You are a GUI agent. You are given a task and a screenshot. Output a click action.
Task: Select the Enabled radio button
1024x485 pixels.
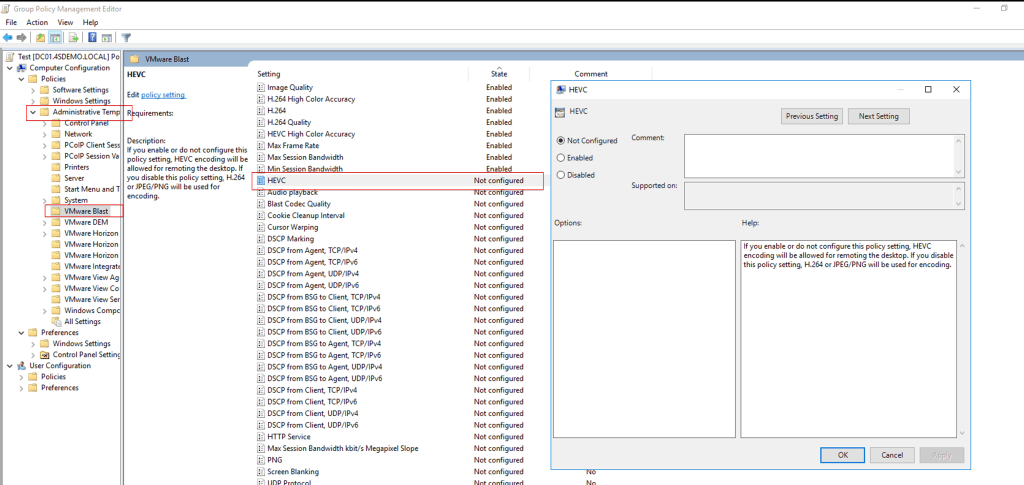tap(561, 158)
